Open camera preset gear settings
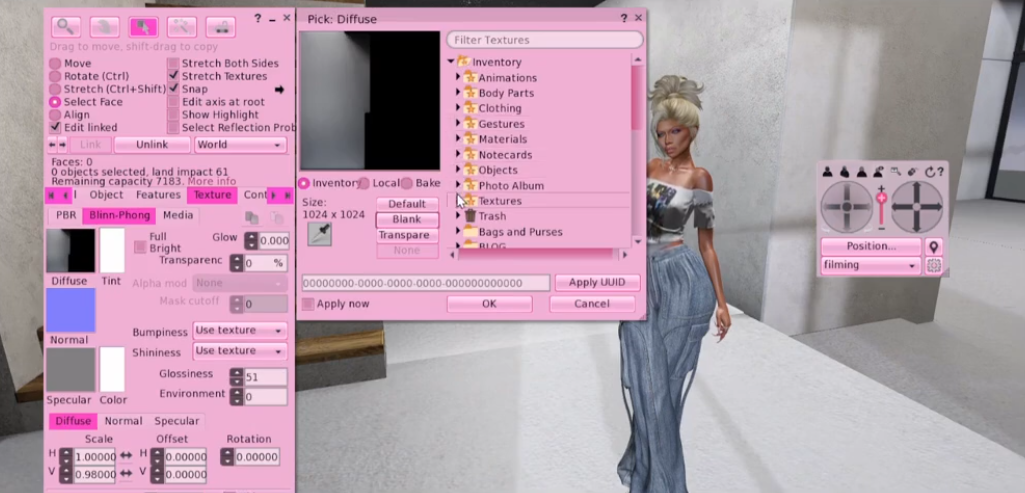 point(934,266)
